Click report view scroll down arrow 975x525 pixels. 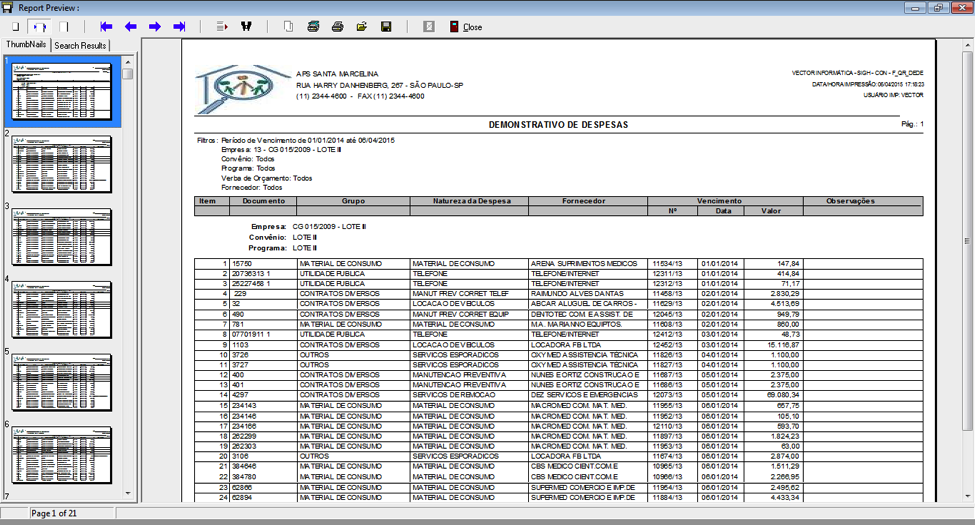coord(968,496)
